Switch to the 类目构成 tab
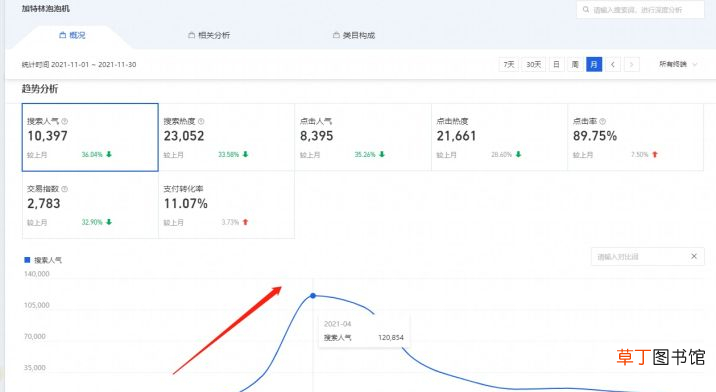The width and height of the screenshot is (716, 392). 354,35
